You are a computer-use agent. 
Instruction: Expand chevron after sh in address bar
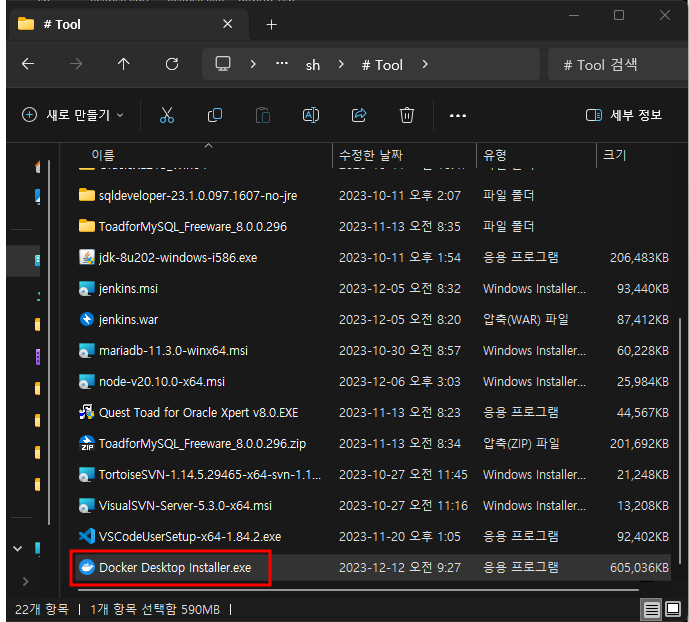pyautogui.click(x=341, y=65)
